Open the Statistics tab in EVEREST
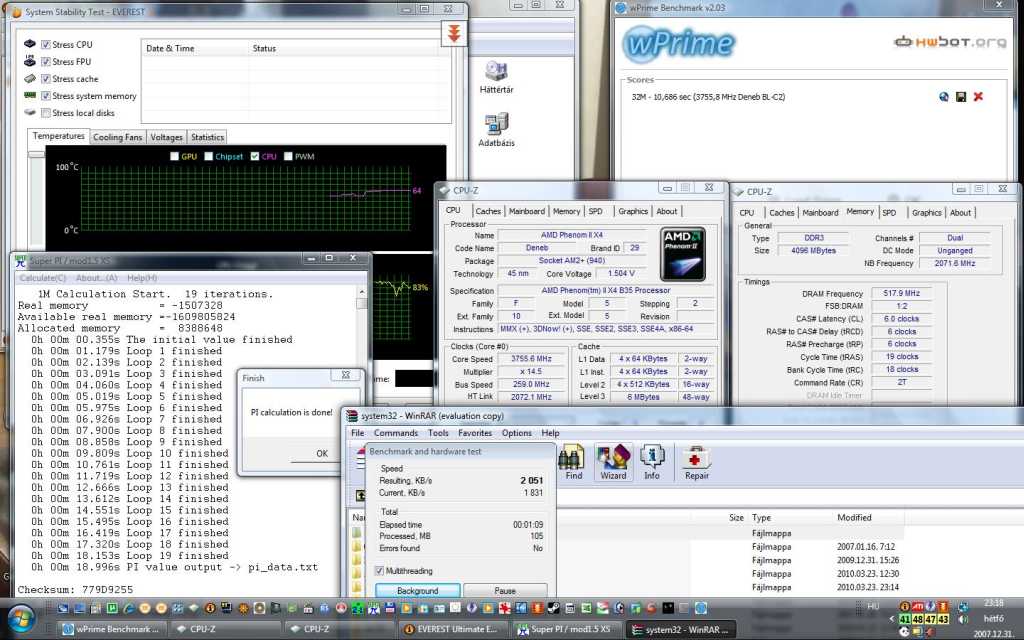This screenshot has height=640, width=1024. [208, 137]
